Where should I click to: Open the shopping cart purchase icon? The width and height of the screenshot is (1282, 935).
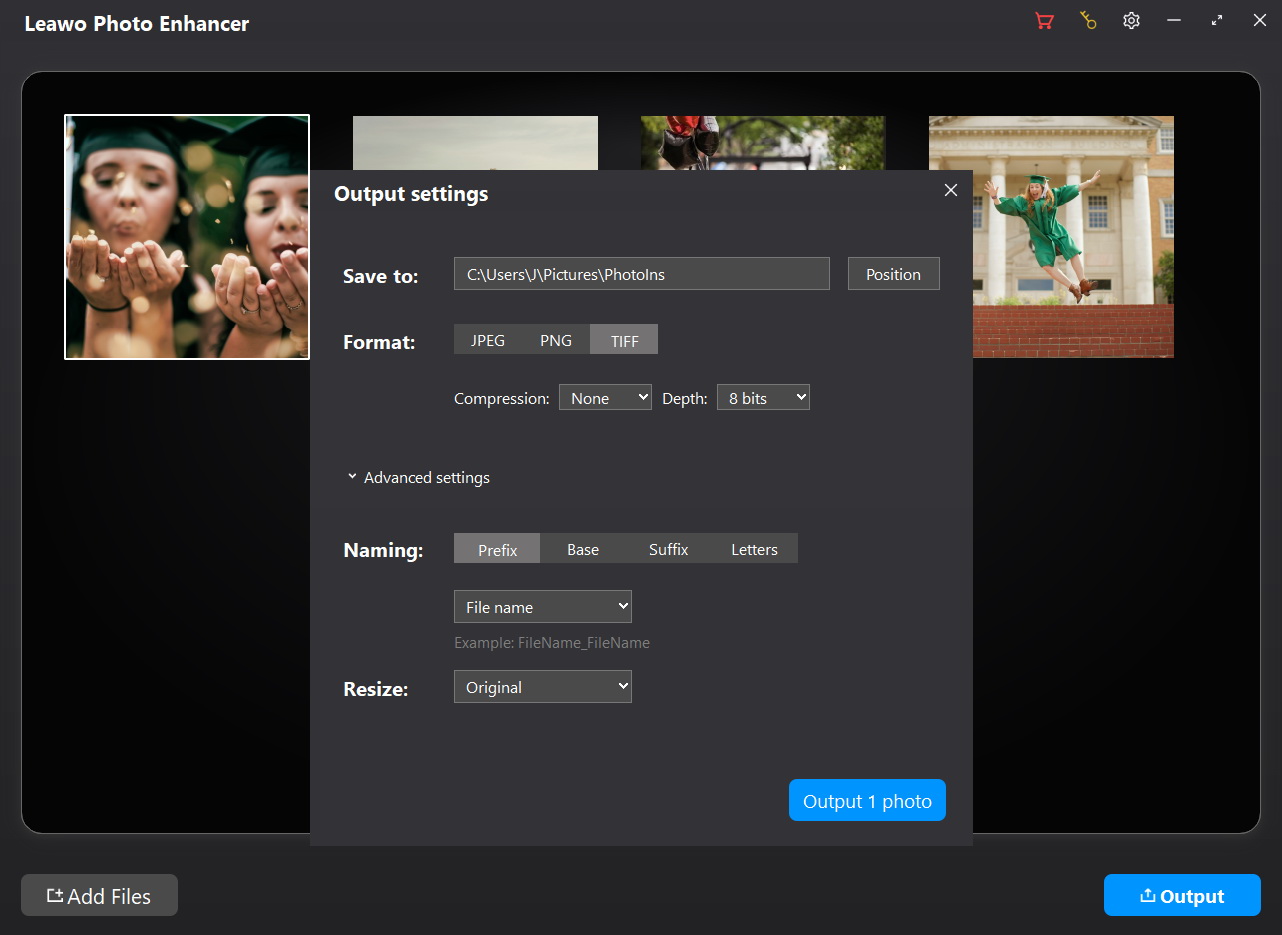tap(1044, 21)
